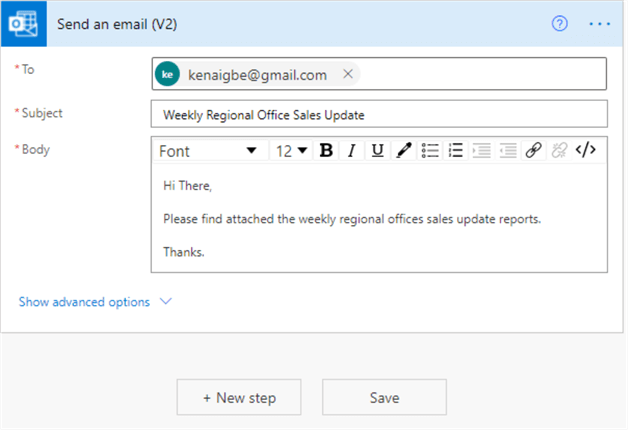The width and height of the screenshot is (628, 430).
Task: Remove the hyperlink with unlink icon
Action: tap(560, 151)
